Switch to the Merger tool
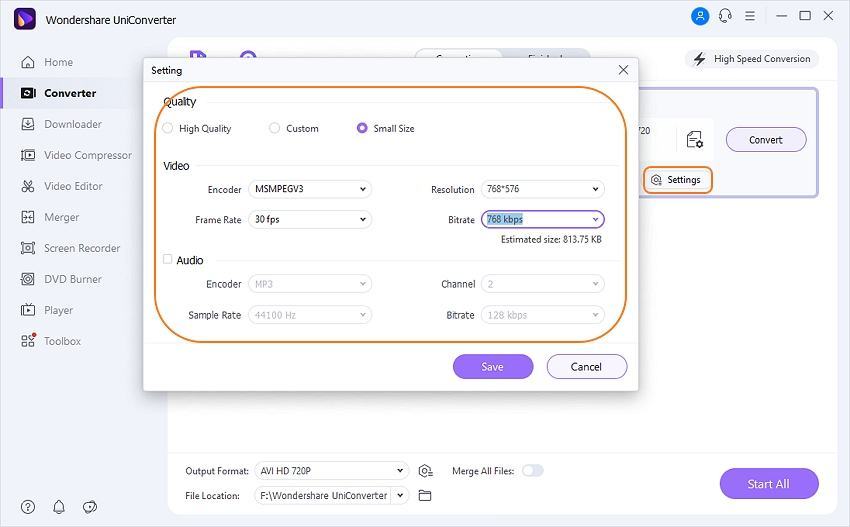 click(61, 217)
